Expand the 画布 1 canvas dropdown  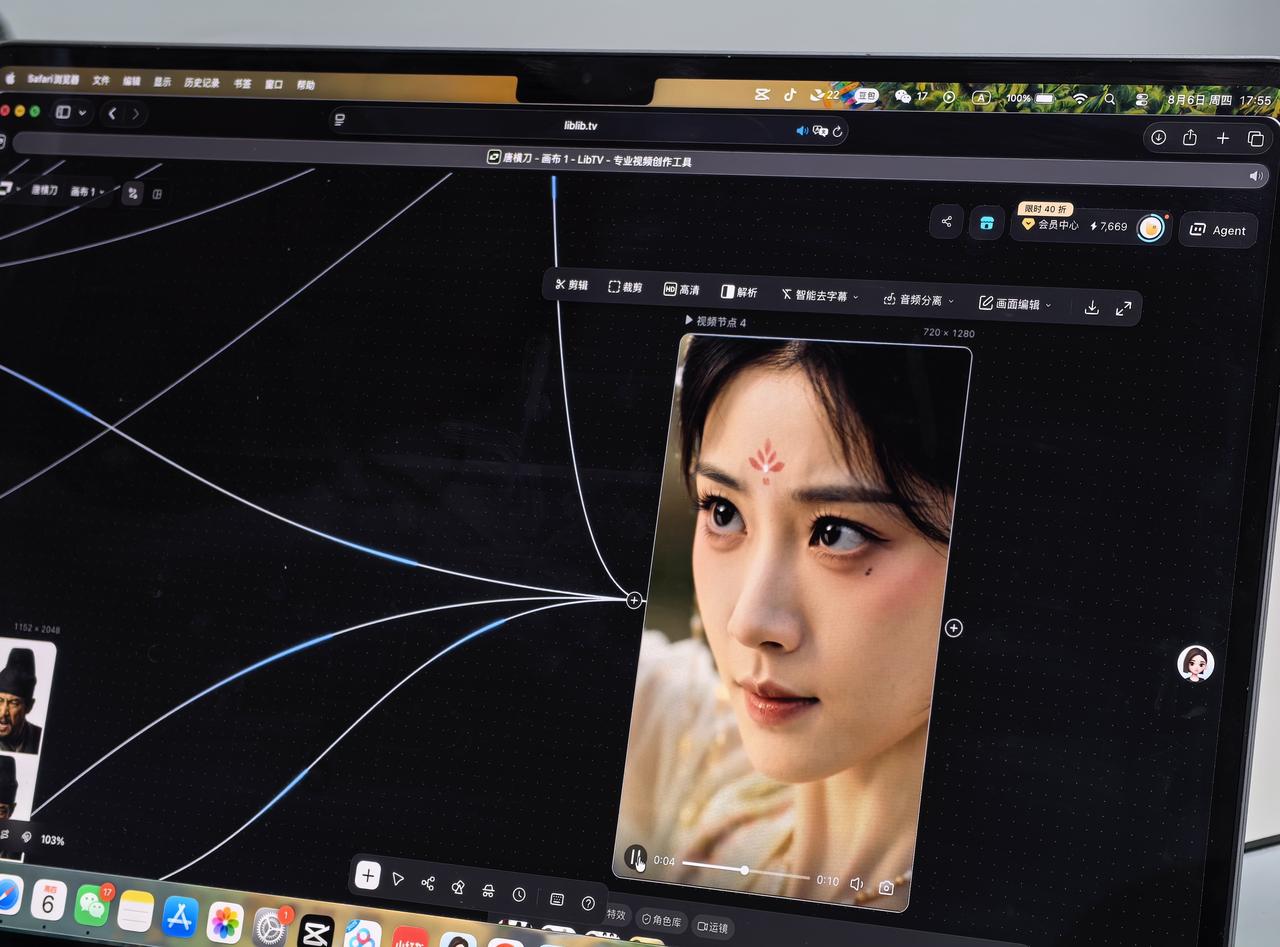click(87, 191)
